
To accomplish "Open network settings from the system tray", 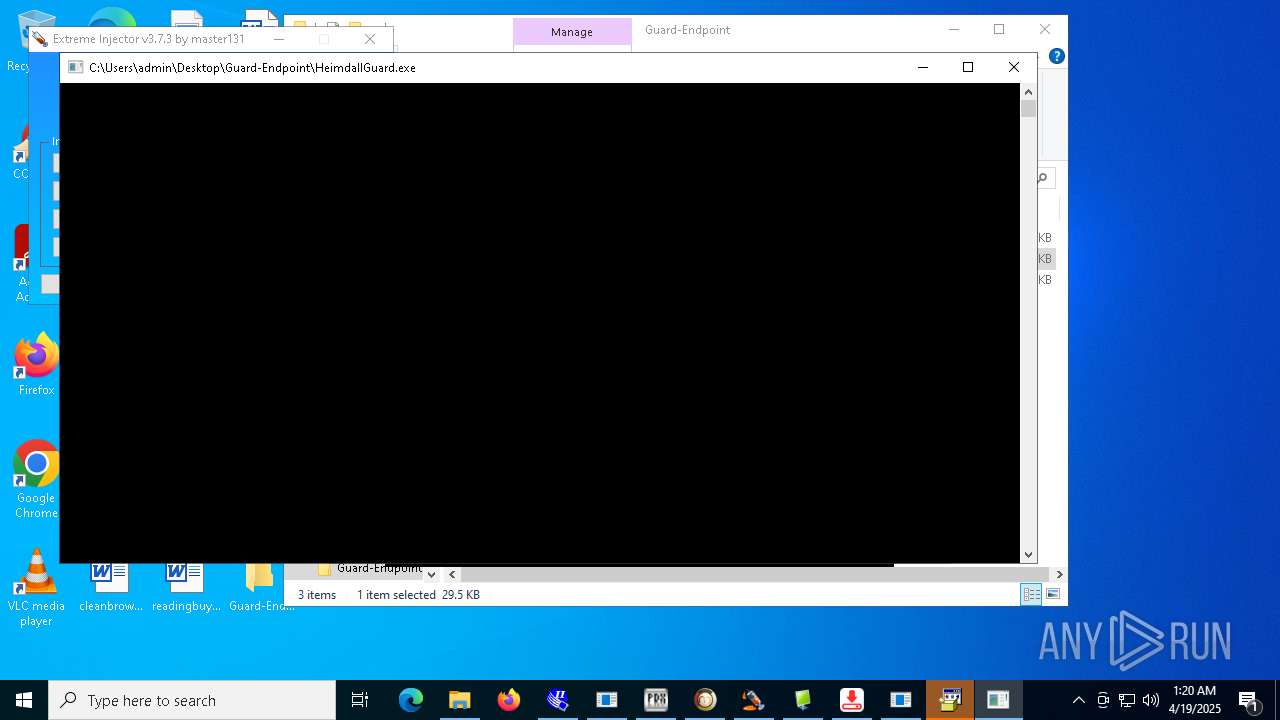I will [1127, 700].
